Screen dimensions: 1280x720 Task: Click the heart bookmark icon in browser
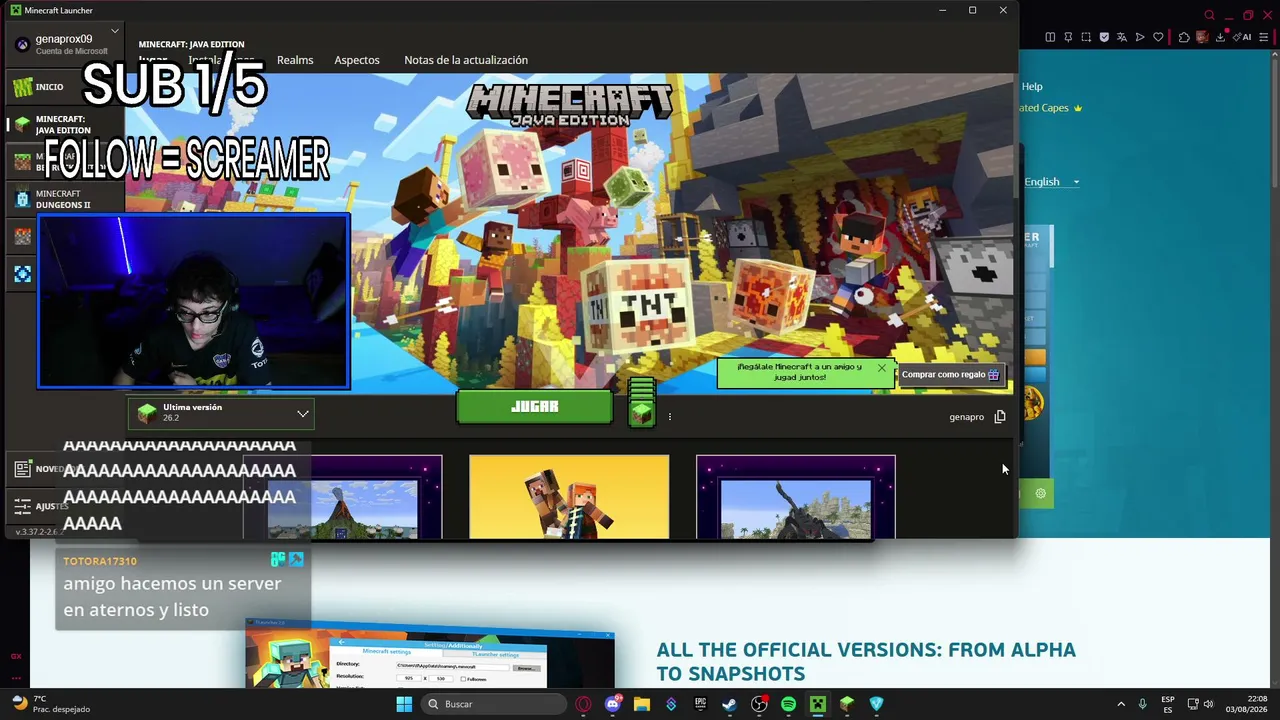(x=1158, y=37)
